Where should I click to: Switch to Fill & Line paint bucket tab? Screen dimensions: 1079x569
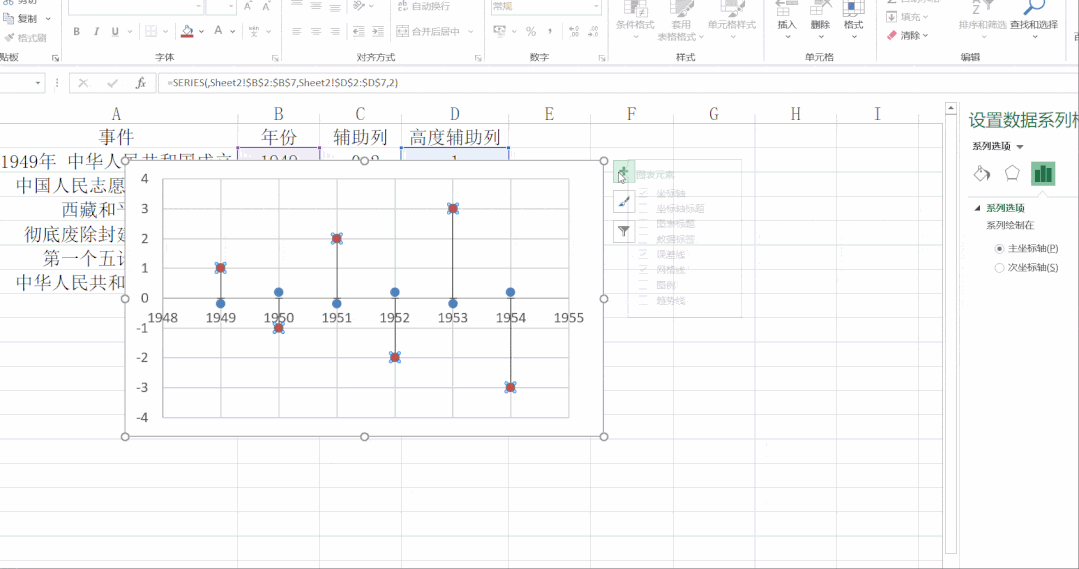[982, 173]
